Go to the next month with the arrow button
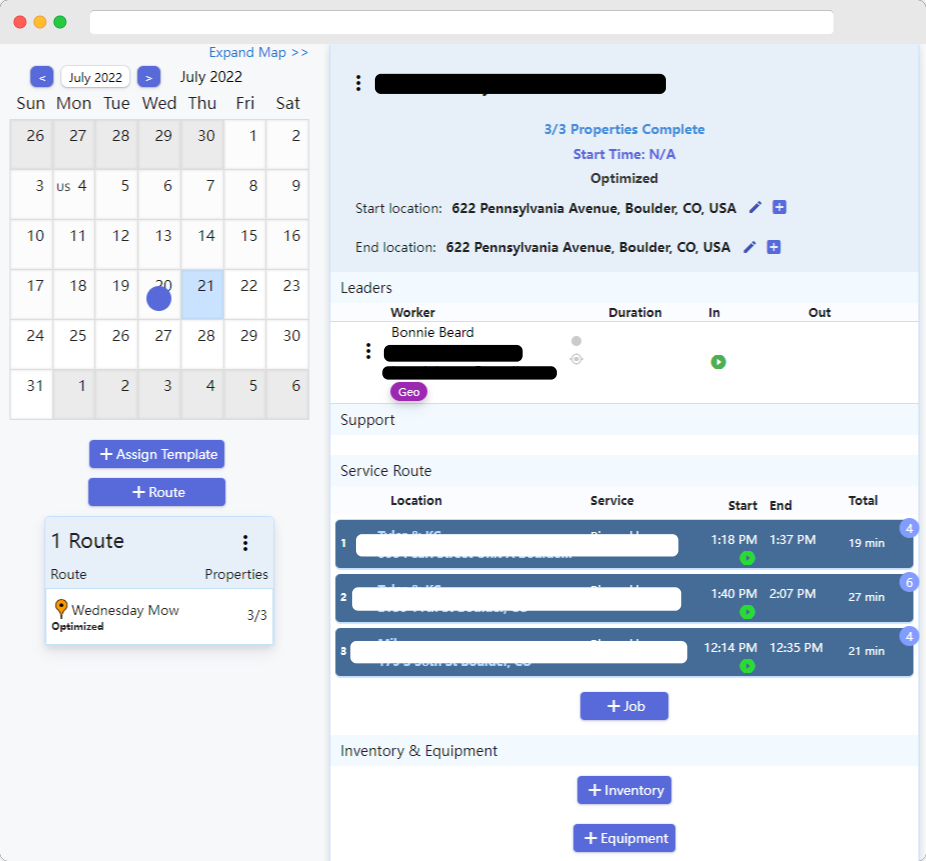The width and height of the screenshot is (926, 861). (x=148, y=77)
